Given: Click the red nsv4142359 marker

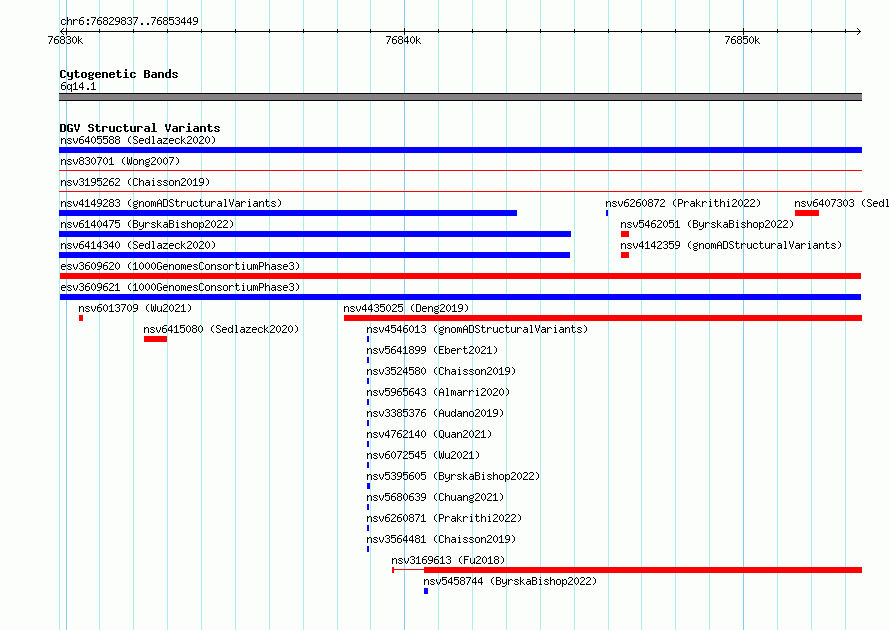Looking at the screenshot, I should (625, 255).
